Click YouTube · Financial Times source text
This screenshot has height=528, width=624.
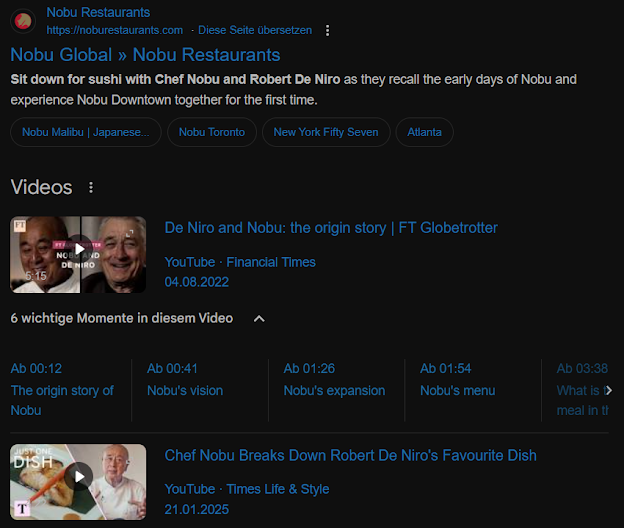pos(240,262)
